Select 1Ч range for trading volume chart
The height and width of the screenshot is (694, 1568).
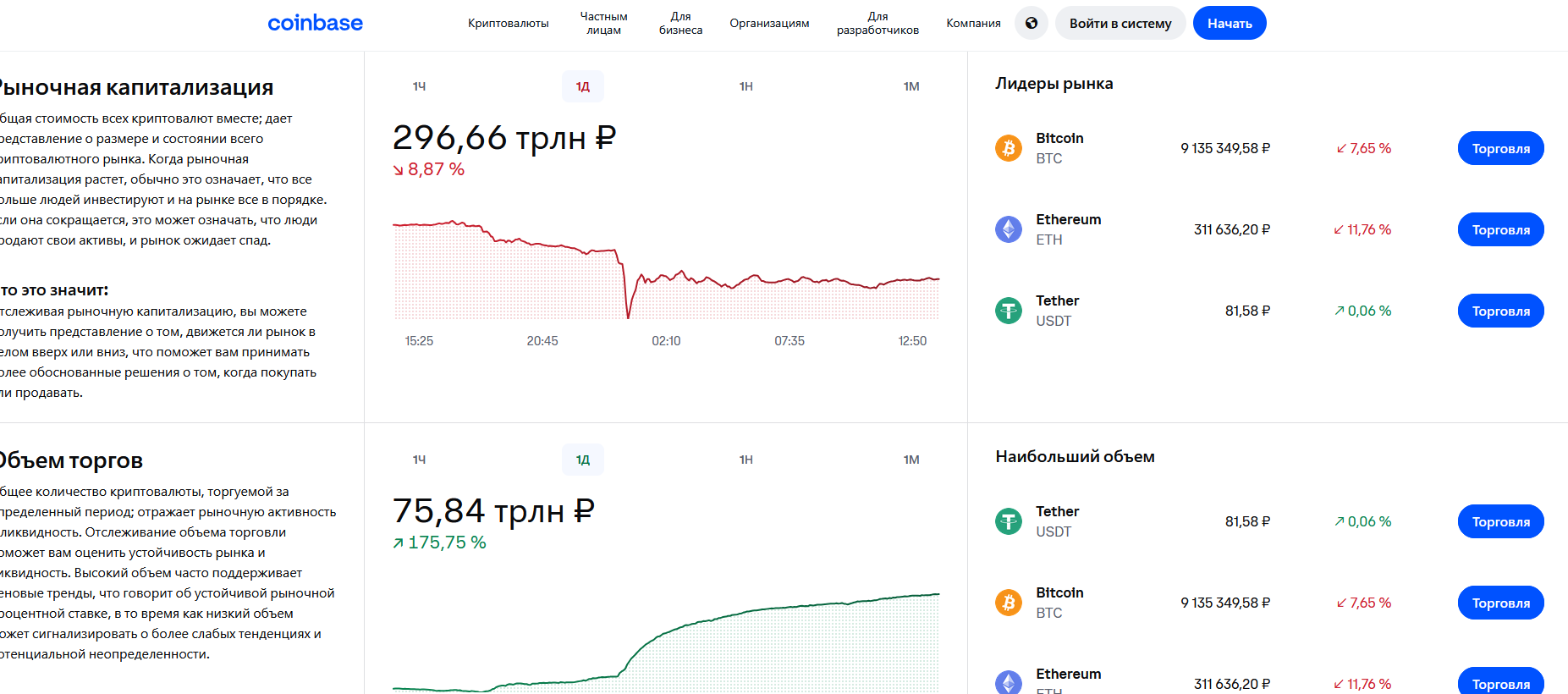pos(419,460)
